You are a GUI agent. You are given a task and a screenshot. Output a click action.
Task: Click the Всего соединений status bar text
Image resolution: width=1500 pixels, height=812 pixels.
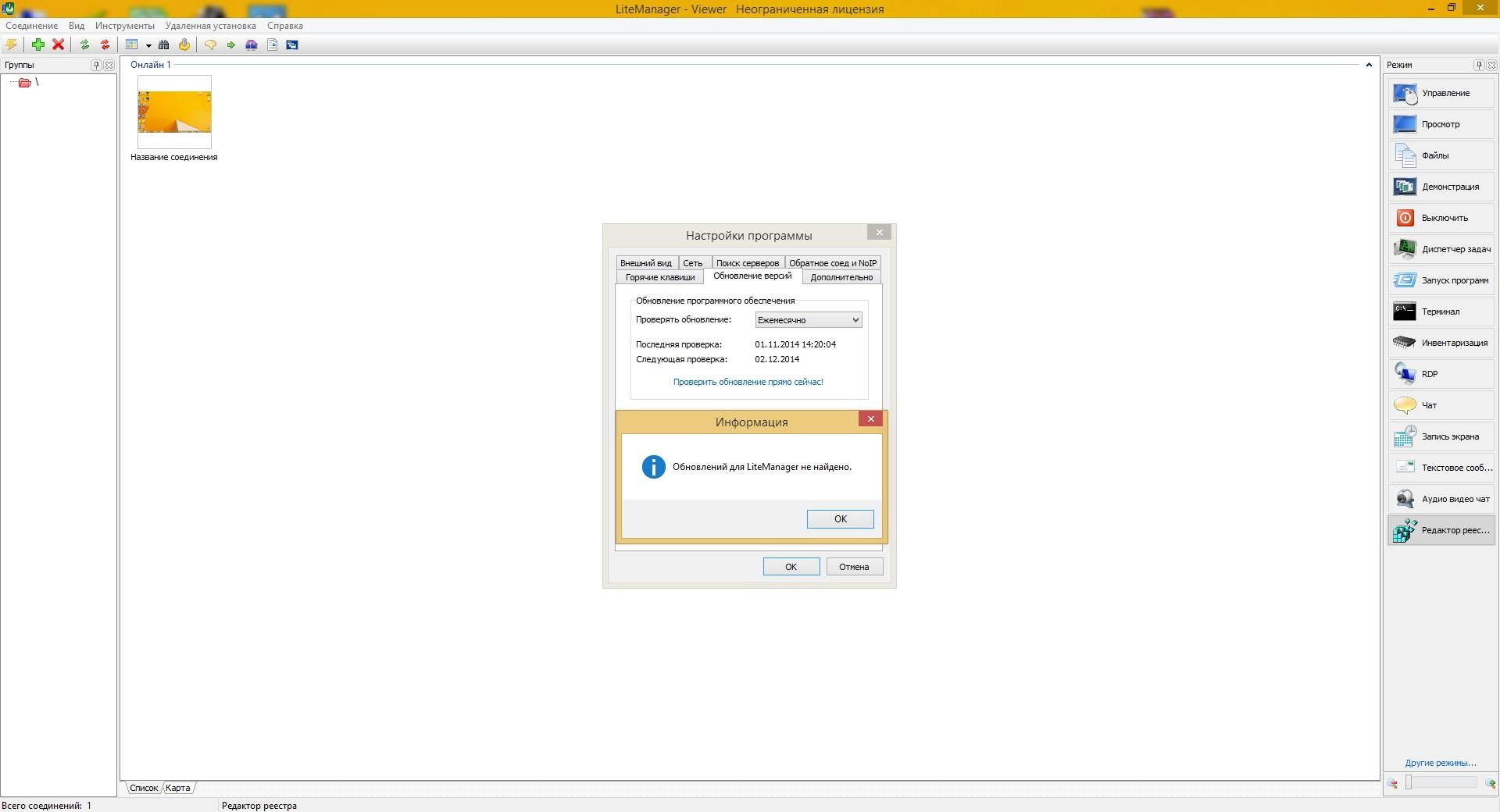pyautogui.click(x=46, y=806)
